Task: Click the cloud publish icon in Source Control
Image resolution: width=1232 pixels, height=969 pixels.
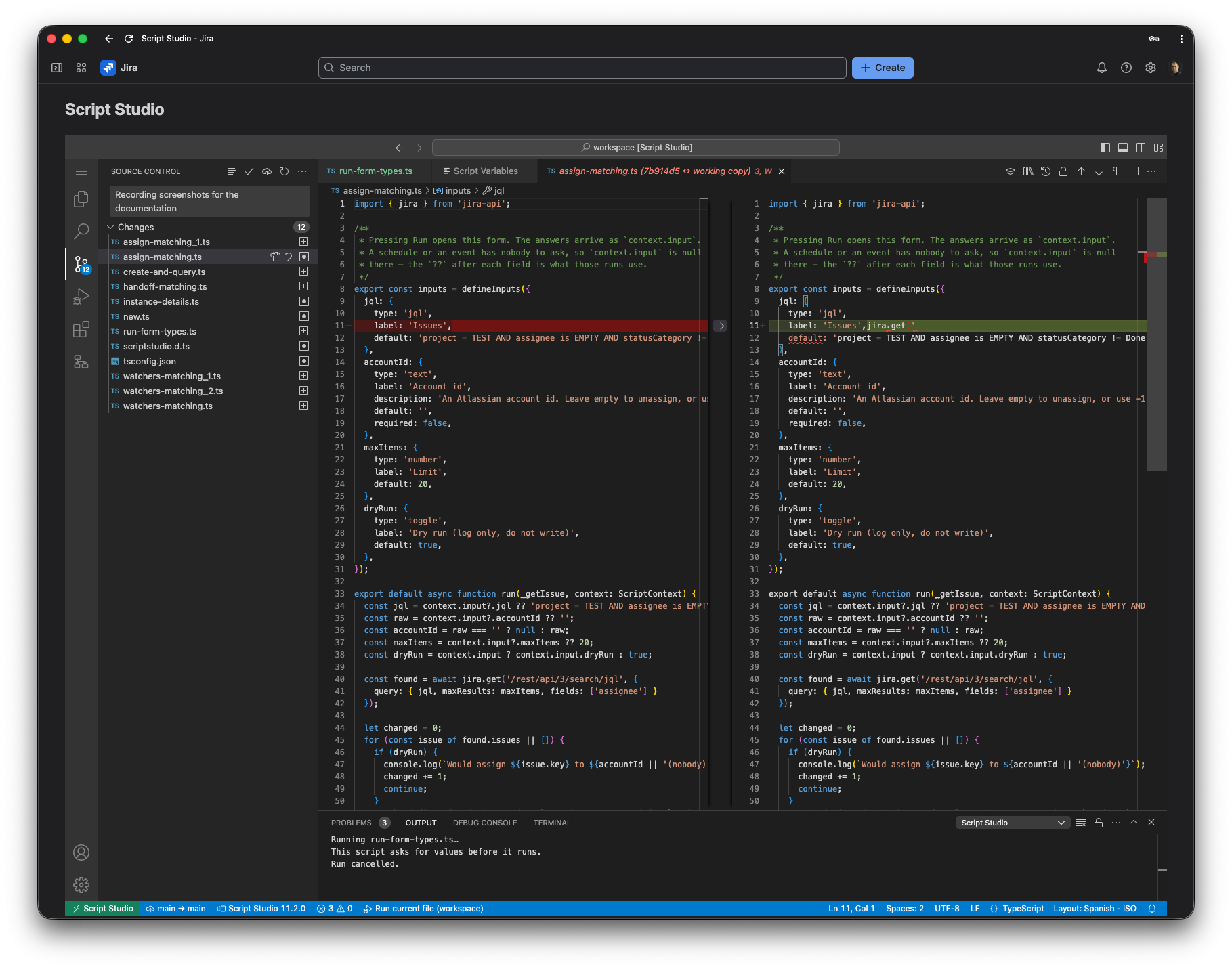Action: (x=267, y=171)
